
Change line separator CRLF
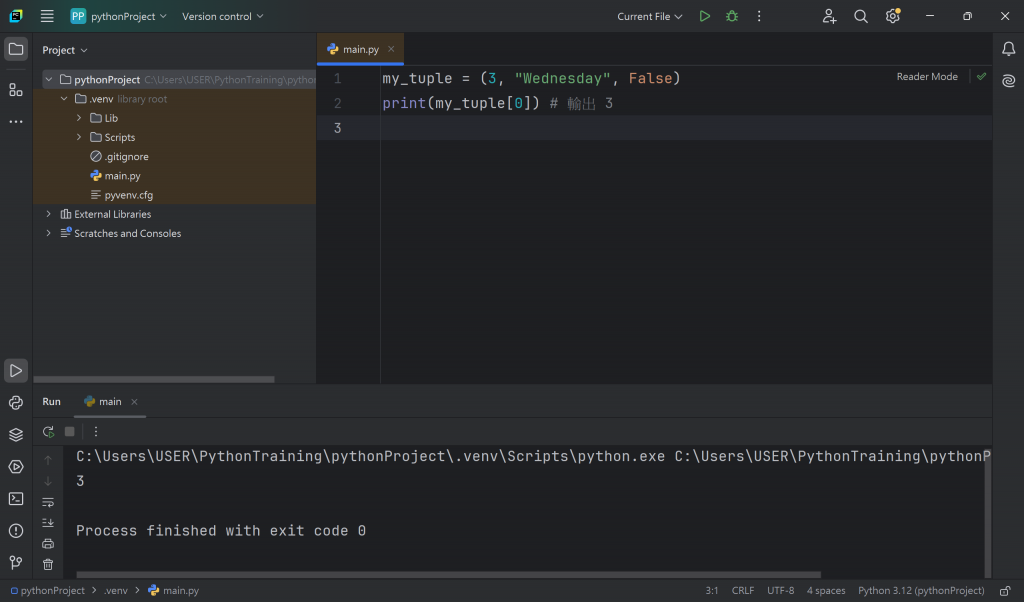coord(743,591)
